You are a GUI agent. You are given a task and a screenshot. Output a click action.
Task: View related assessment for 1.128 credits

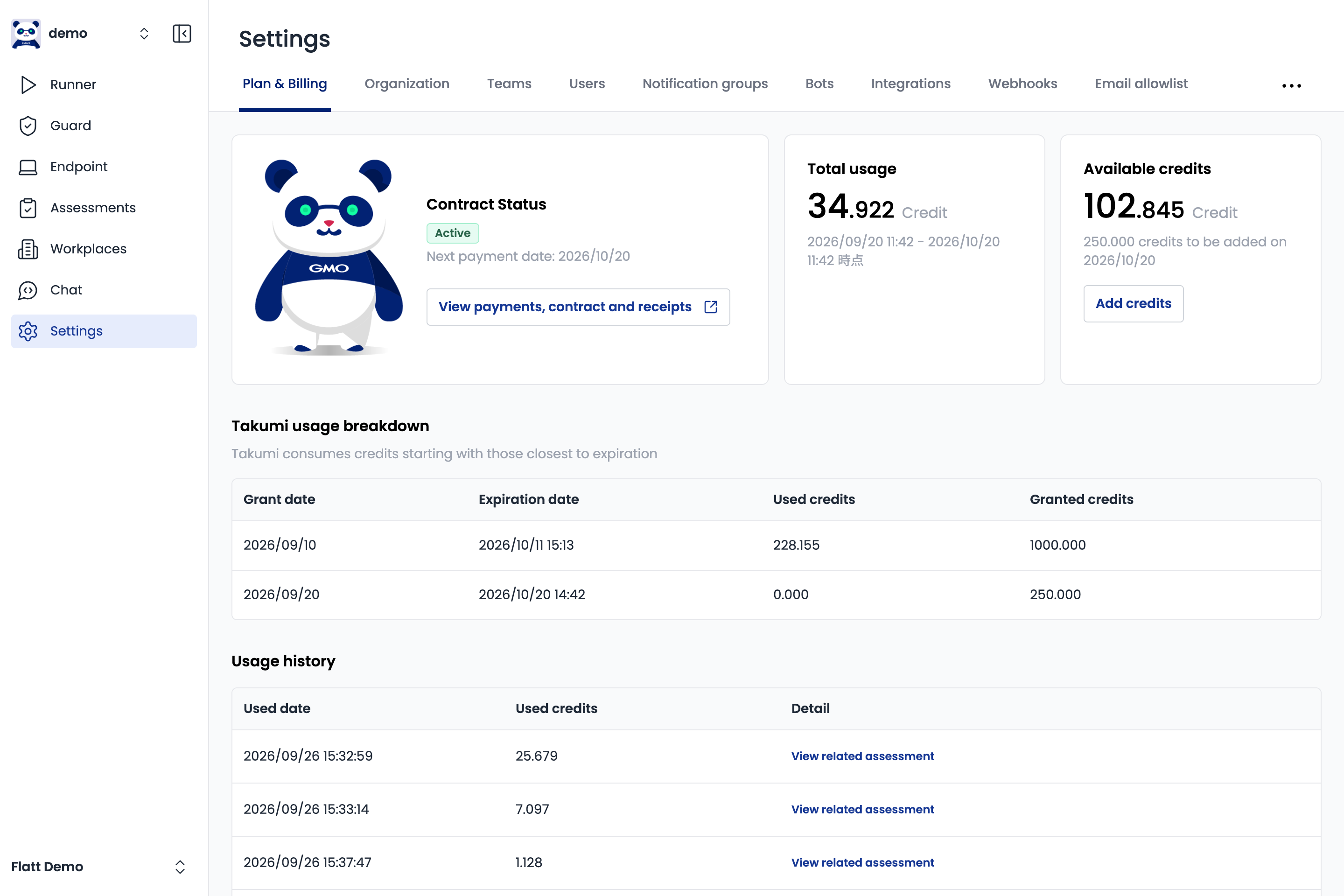pyautogui.click(x=863, y=863)
